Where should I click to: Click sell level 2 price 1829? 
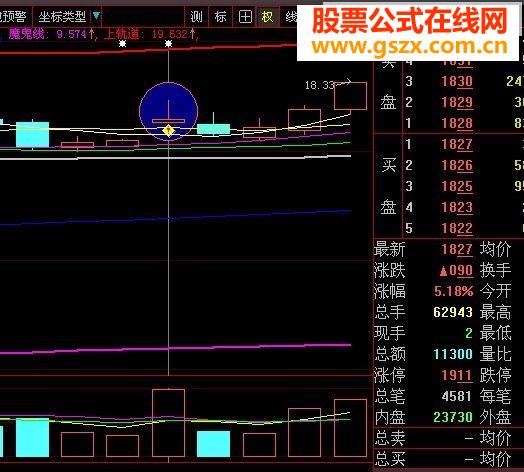[x=457, y=102]
